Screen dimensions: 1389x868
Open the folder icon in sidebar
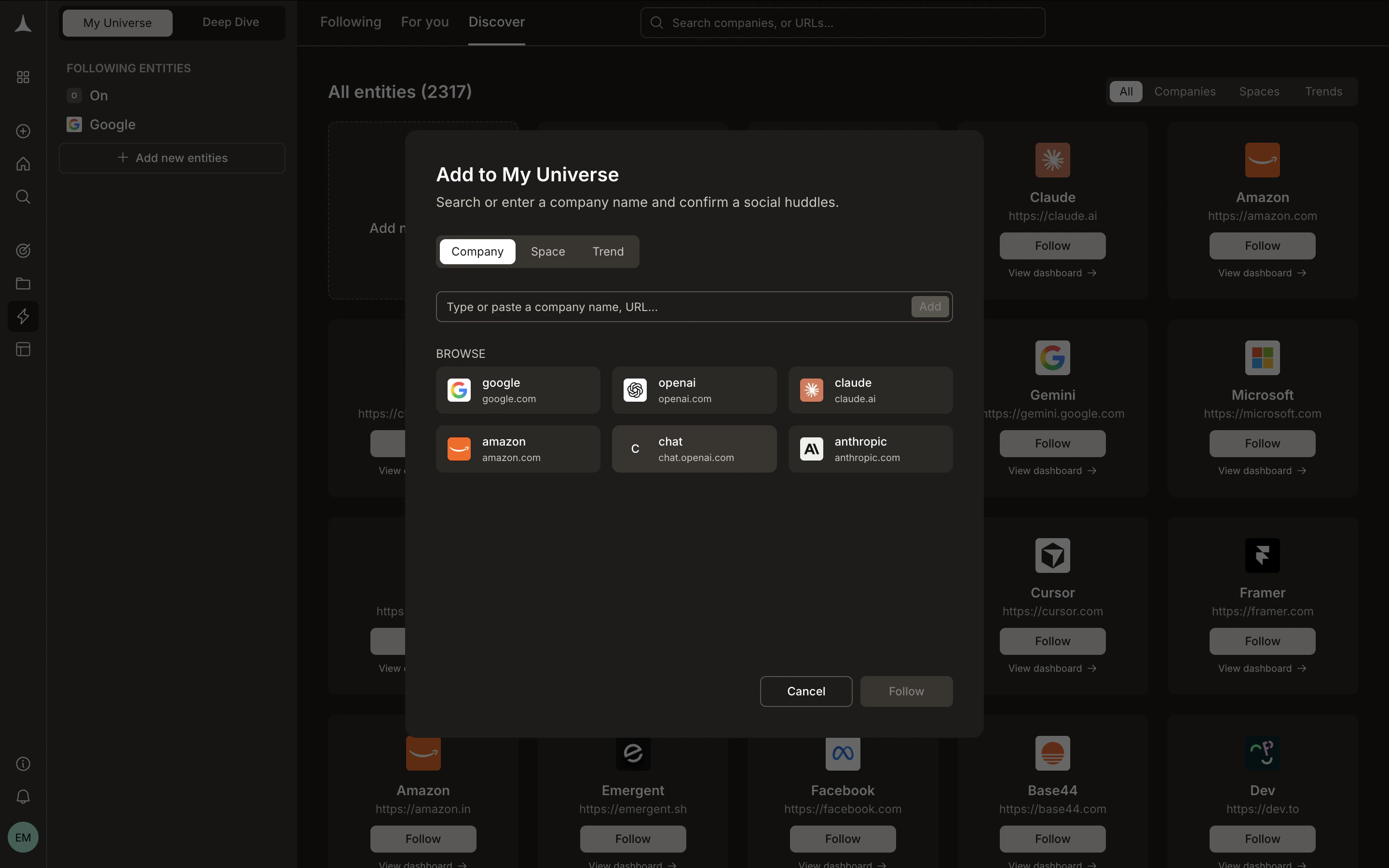[x=23, y=284]
